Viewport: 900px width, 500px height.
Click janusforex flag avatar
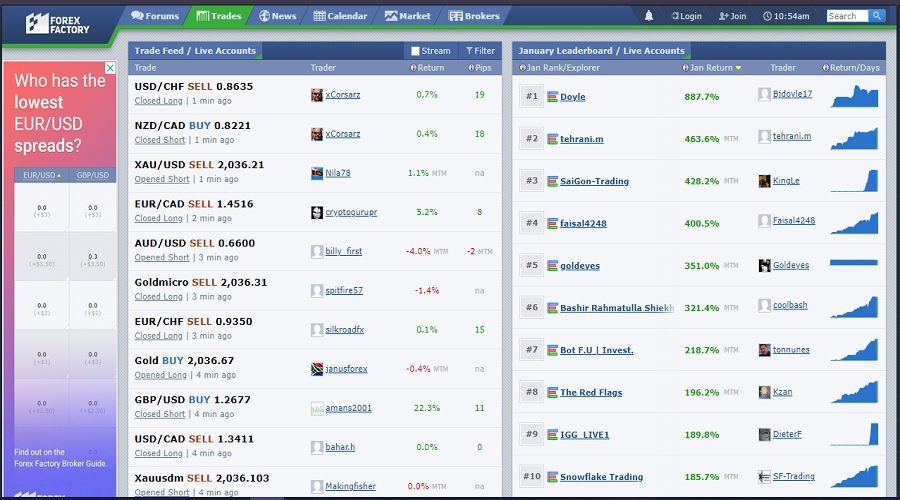click(x=317, y=369)
